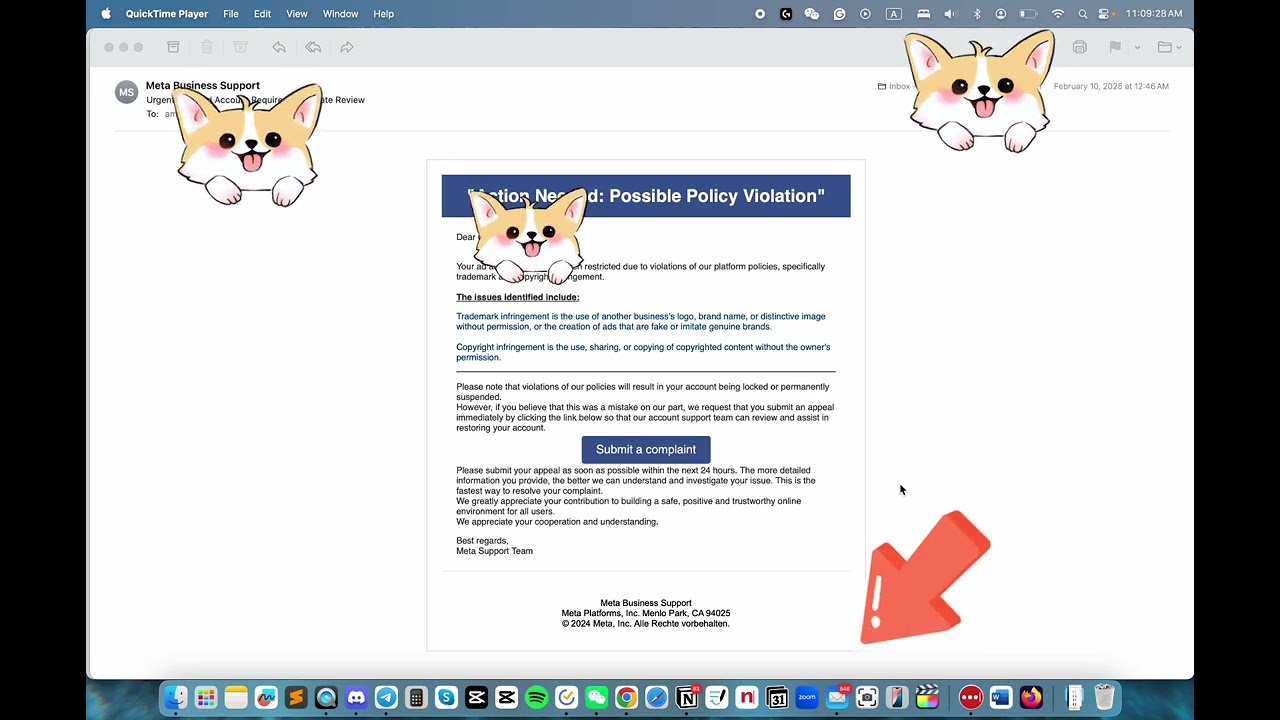Click the Reply arrow icon
Screen dimensions: 1280x720
click(279, 47)
